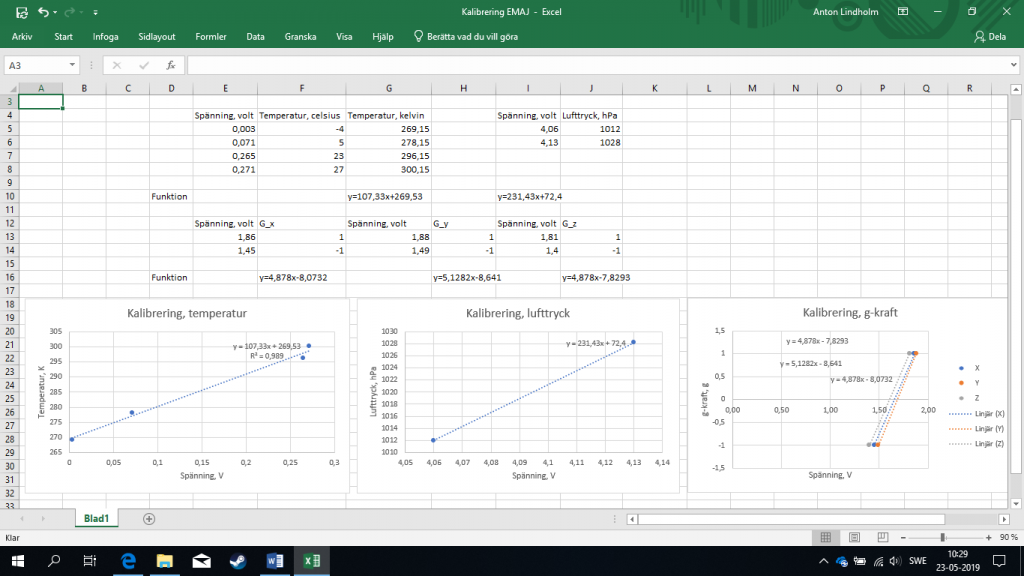The width and height of the screenshot is (1024, 576).
Task: Select row 10 header
Action: [10, 197]
